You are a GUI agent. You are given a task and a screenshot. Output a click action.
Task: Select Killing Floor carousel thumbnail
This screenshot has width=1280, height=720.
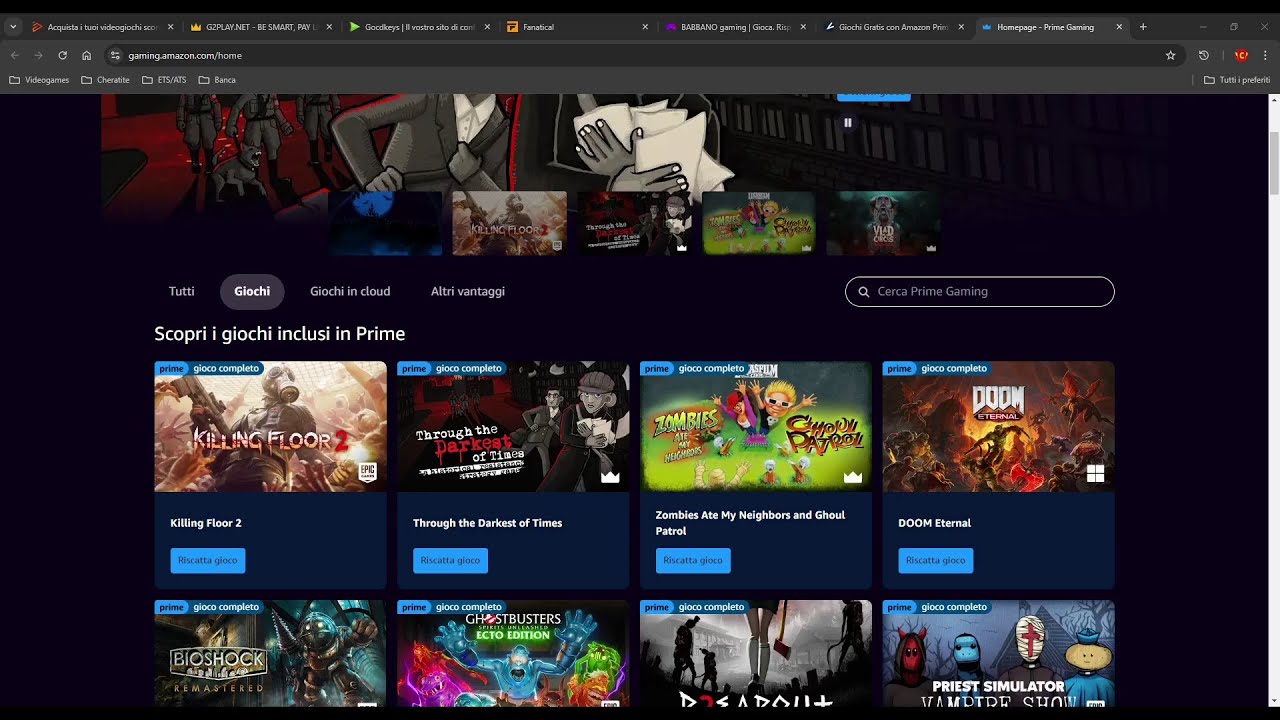pos(509,223)
